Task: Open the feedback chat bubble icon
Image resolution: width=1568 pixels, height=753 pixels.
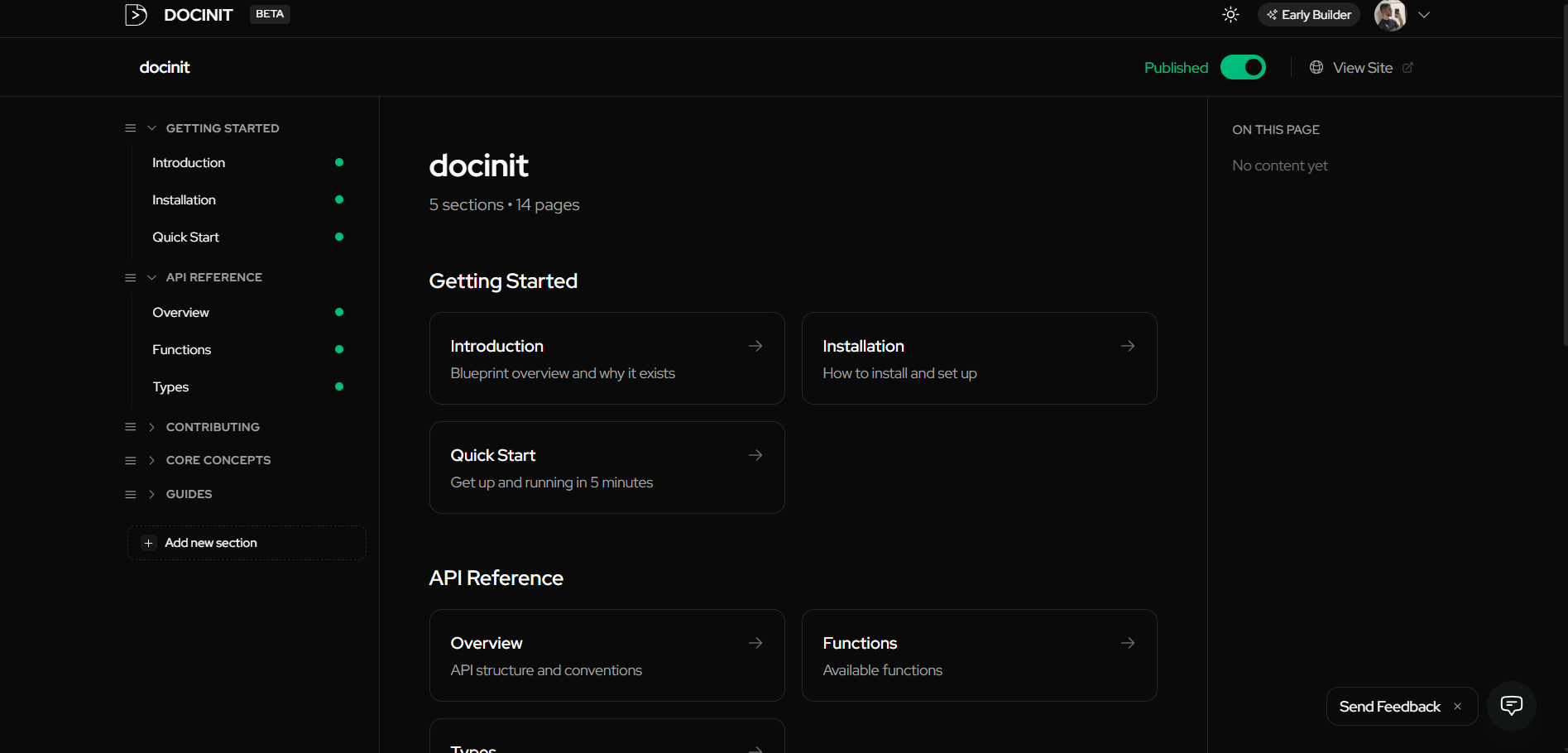Action: (x=1512, y=706)
